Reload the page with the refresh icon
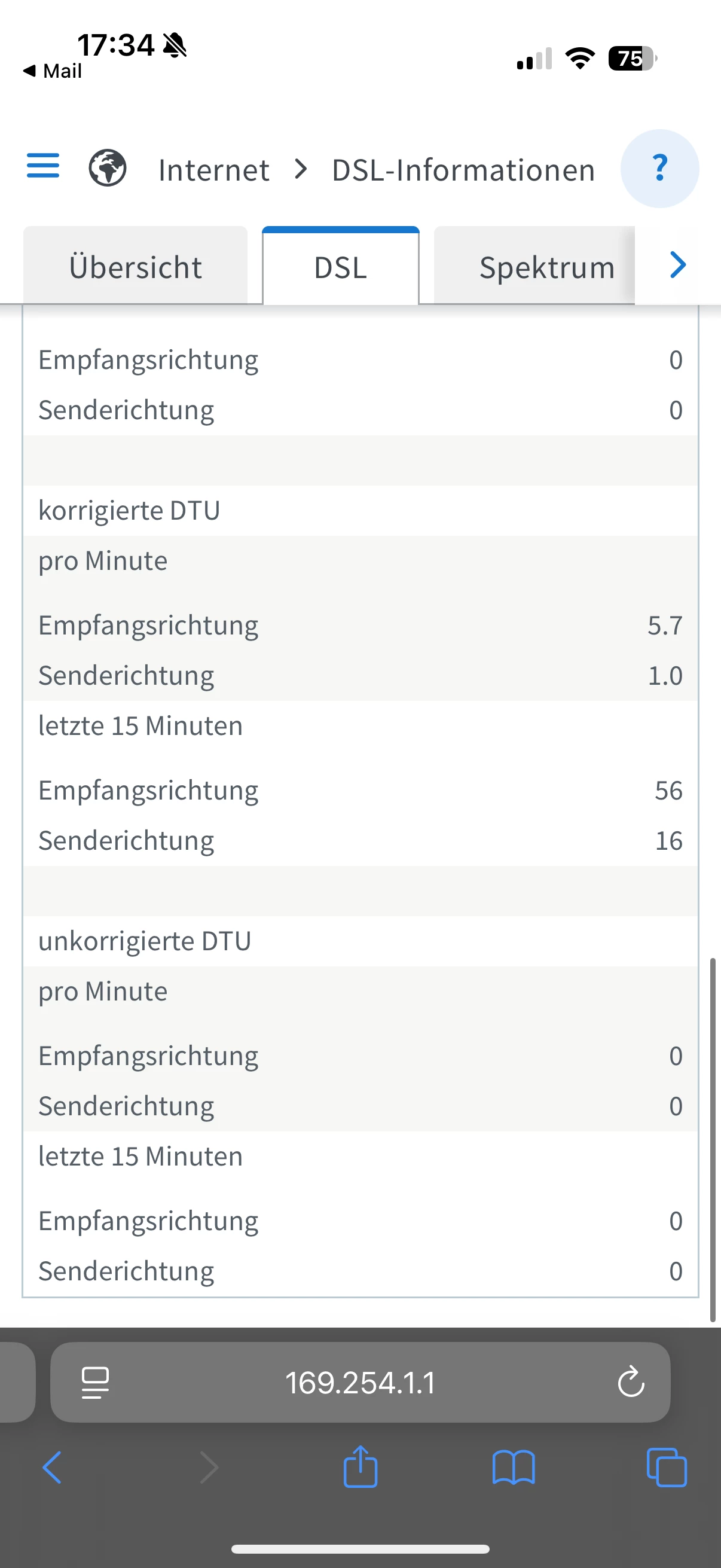Image resolution: width=721 pixels, height=1568 pixels. point(630,1382)
